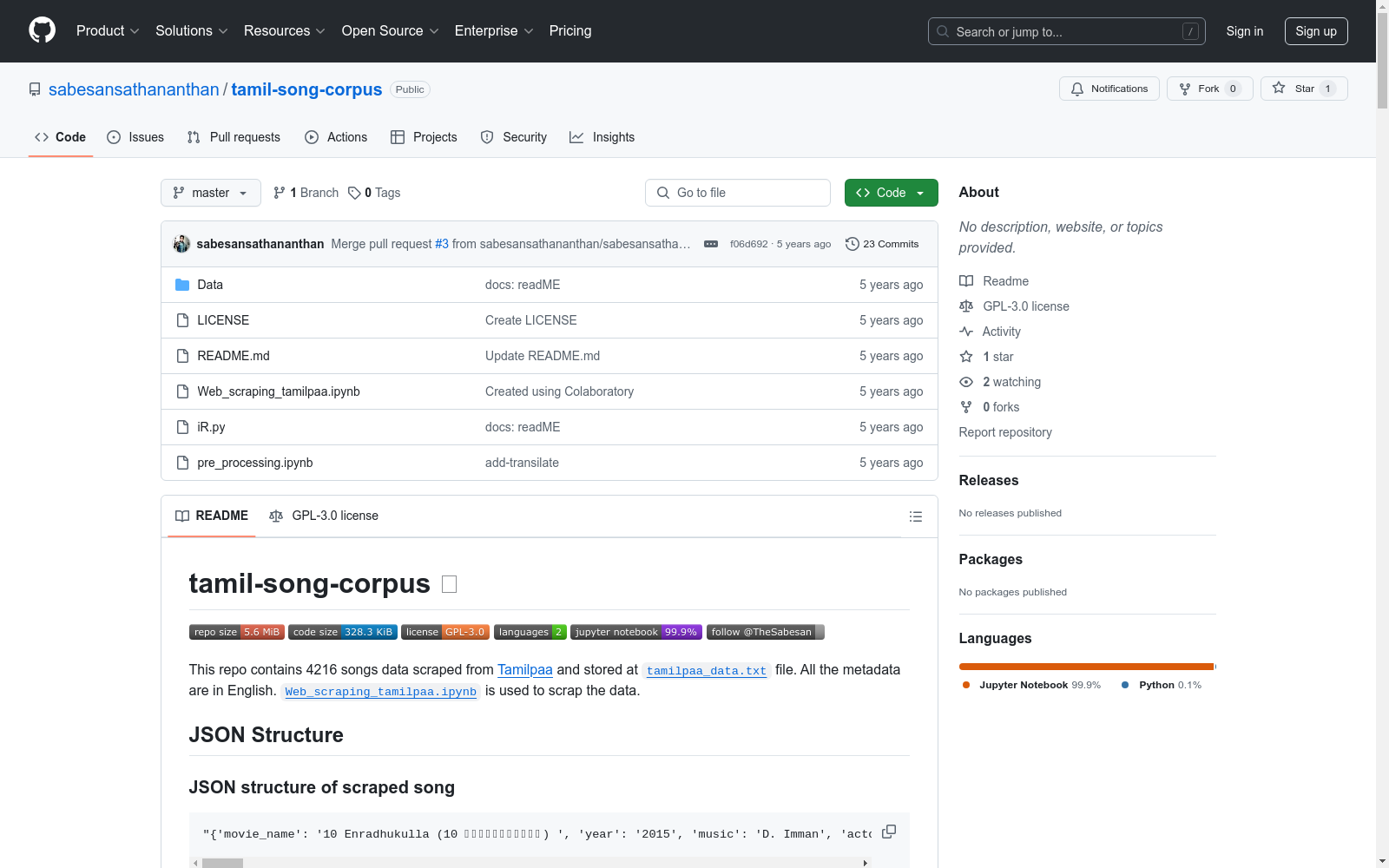Expand the Enterprise menu
The width and height of the screenshot is (1389, 868).
click(494, 31)
